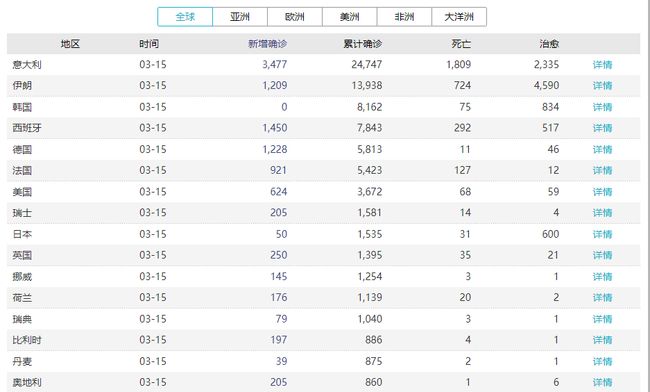Click the 地区 column header
Image resolution: width=650 pixels, height=392 pixels.
pos(70,44)
